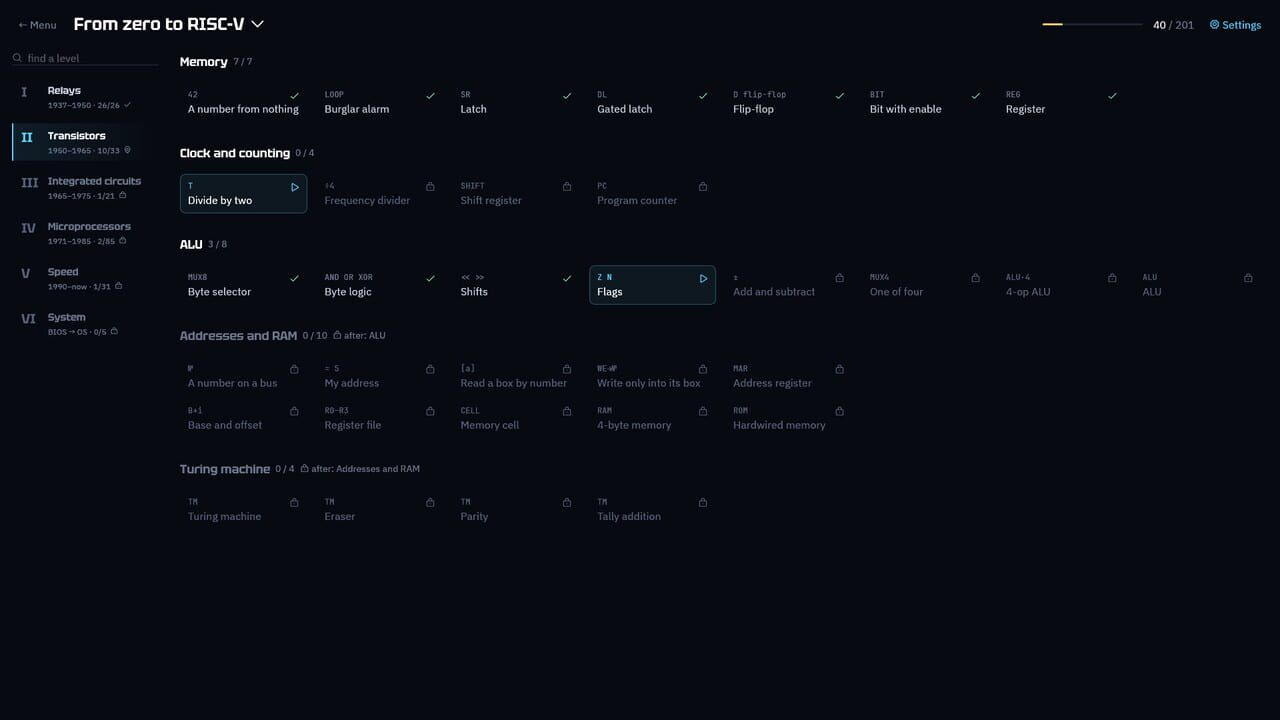This screenshot has width=1280, height=720.
Task: Select the Microprocessors chapter
Action: (x=84, y=233)
